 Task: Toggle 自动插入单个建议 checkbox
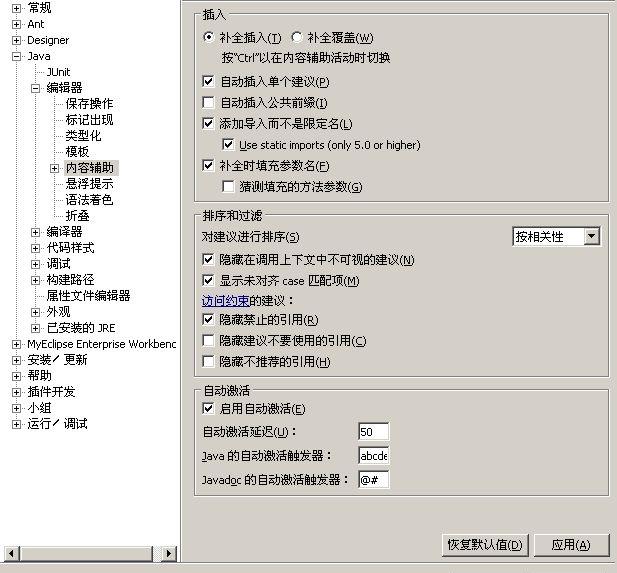[x=208, y=81]
